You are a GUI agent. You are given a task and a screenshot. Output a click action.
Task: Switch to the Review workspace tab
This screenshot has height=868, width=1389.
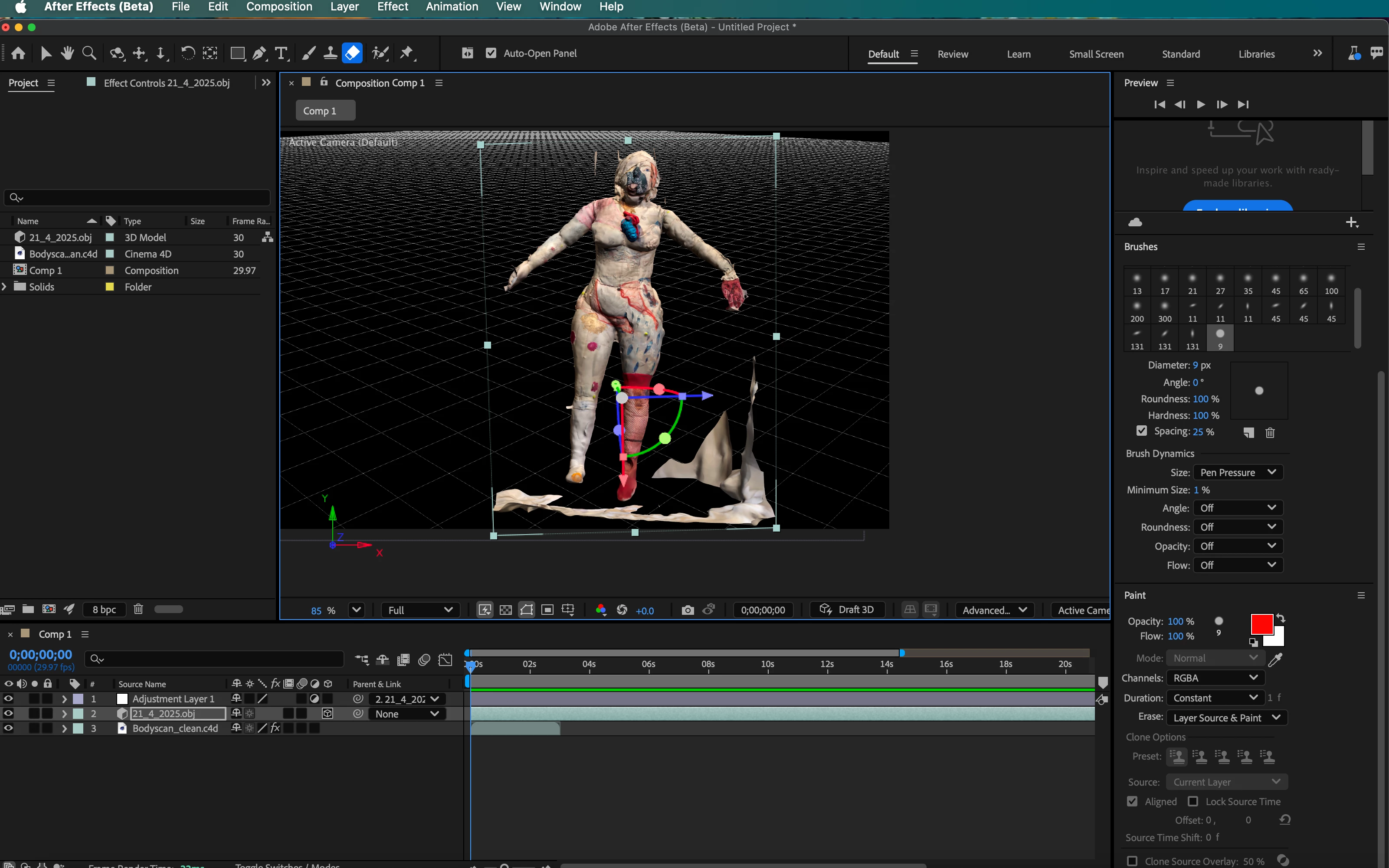click(x=952, y=54)
